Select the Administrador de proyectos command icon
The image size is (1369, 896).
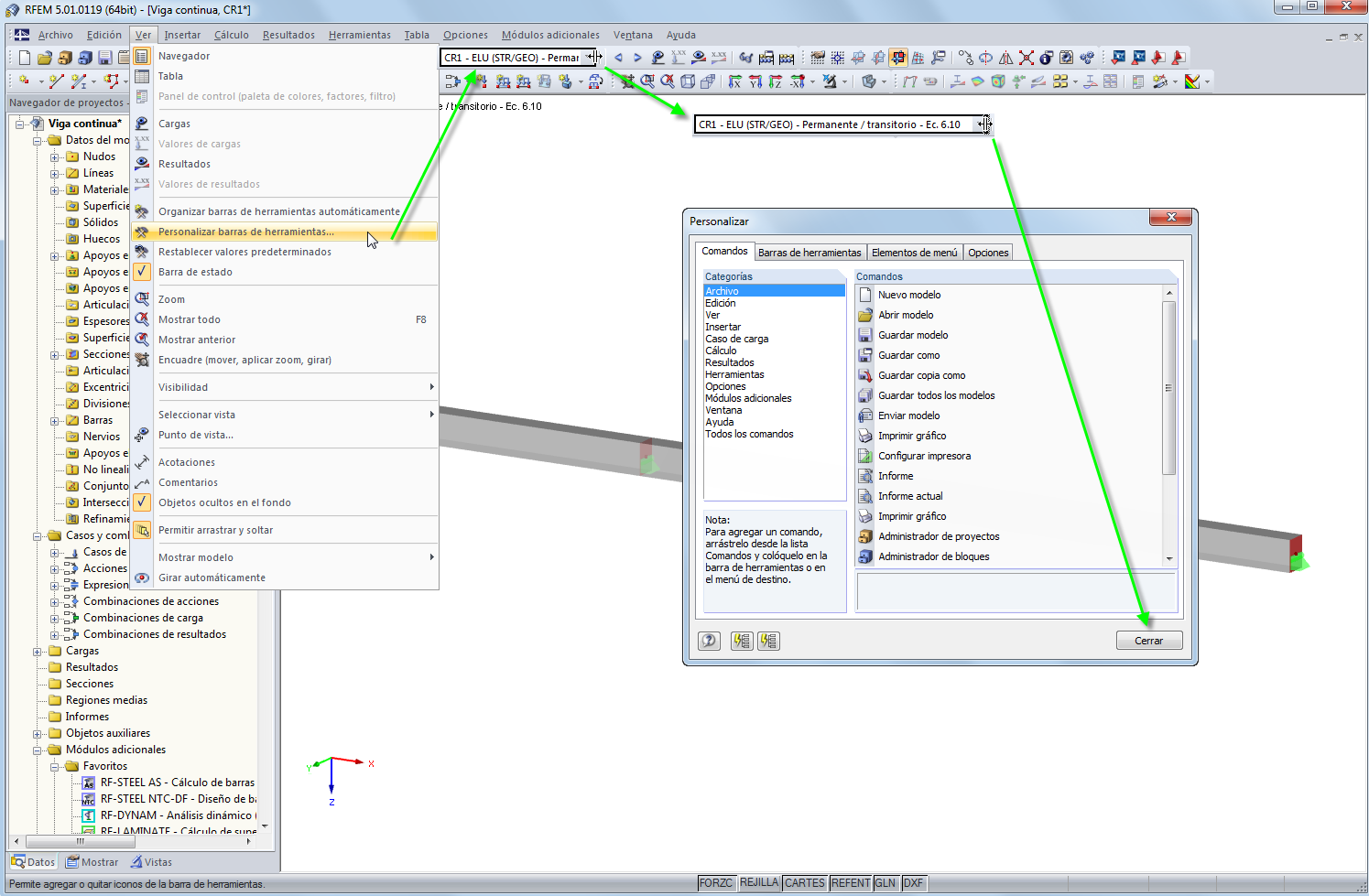(865, 536)
